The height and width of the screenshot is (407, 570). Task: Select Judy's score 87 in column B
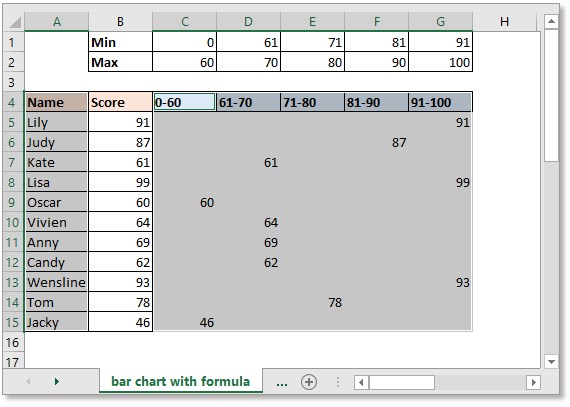pyautogui.click(x=120, y=142)
